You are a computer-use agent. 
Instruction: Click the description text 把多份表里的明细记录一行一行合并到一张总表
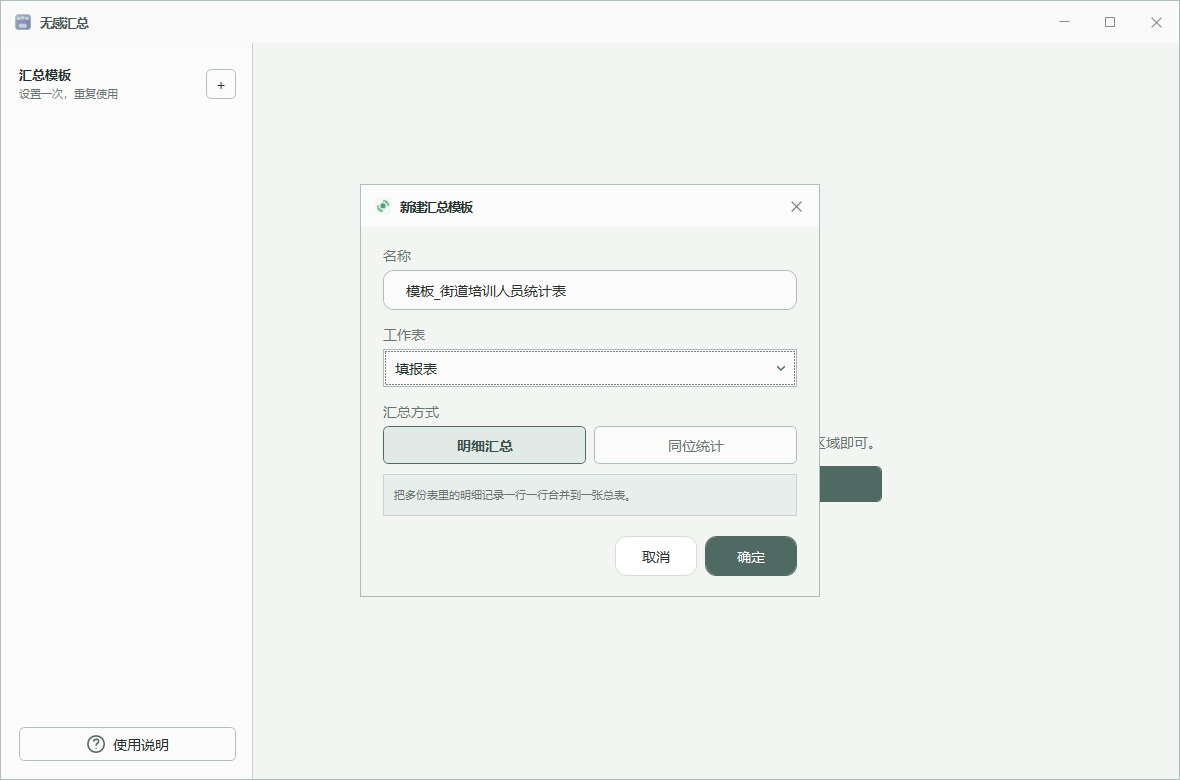click(x=512, y=495)
